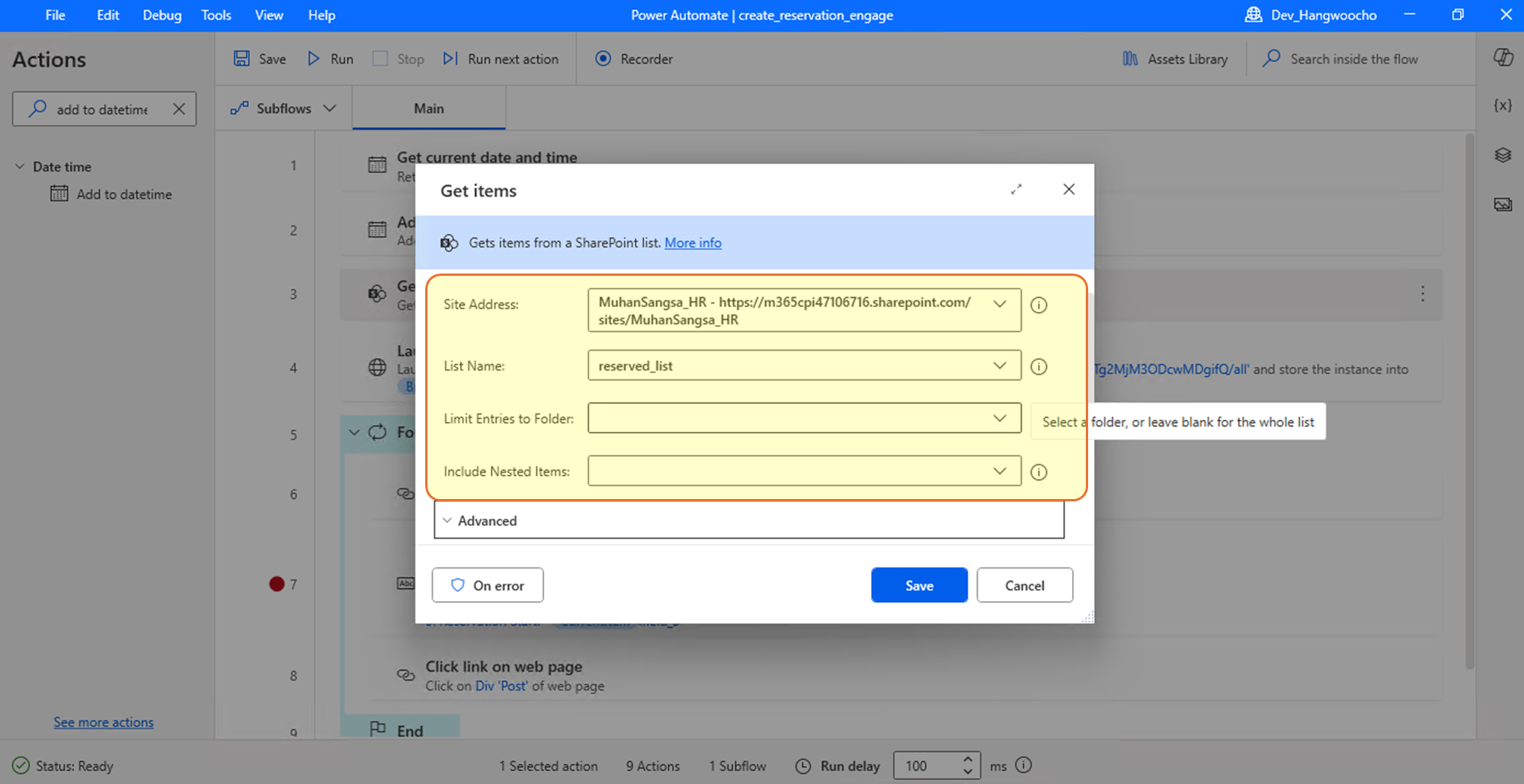Viewport: 1524px width, 784px height.
Task: Open the See more actions link
Action: (x=104, y=722)
